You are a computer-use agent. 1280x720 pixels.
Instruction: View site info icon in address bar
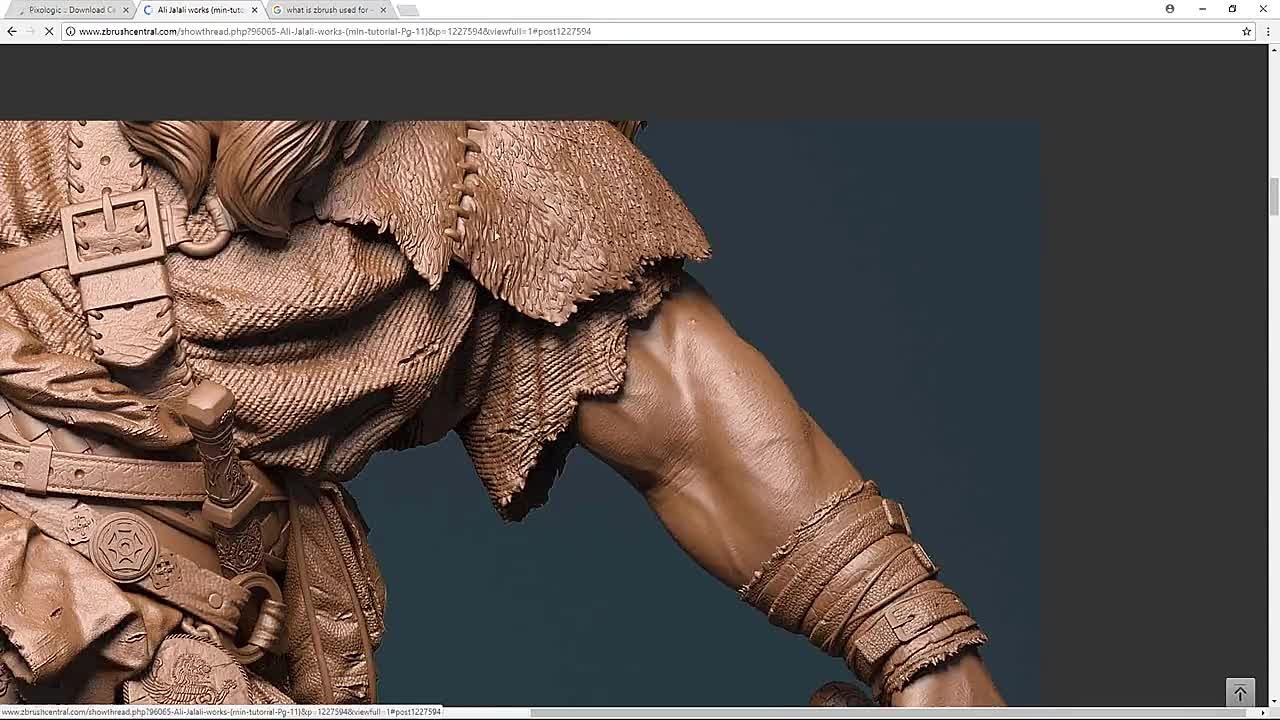[x=70, y=31]
